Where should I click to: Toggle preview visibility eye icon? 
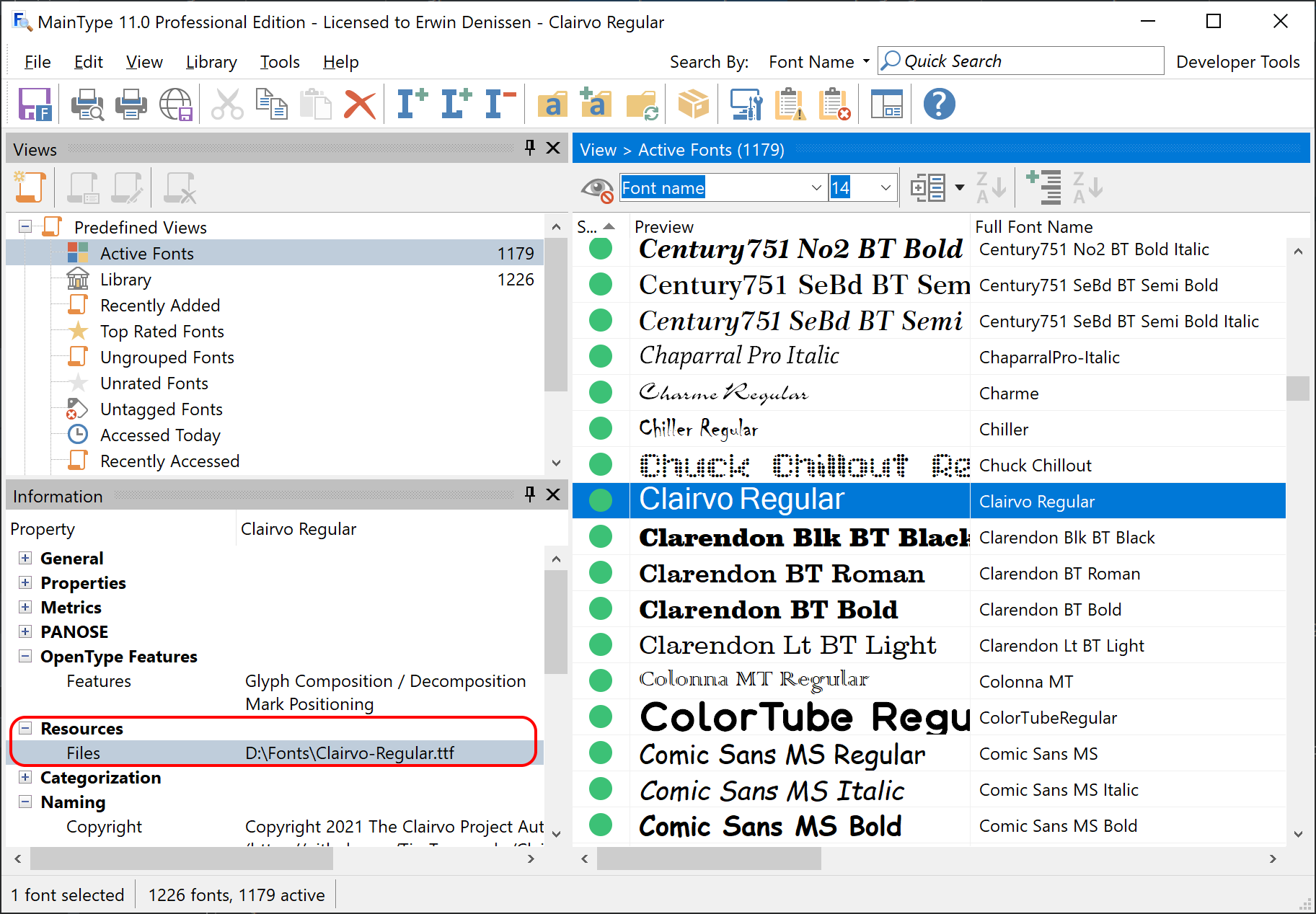(x=597, y=189)
